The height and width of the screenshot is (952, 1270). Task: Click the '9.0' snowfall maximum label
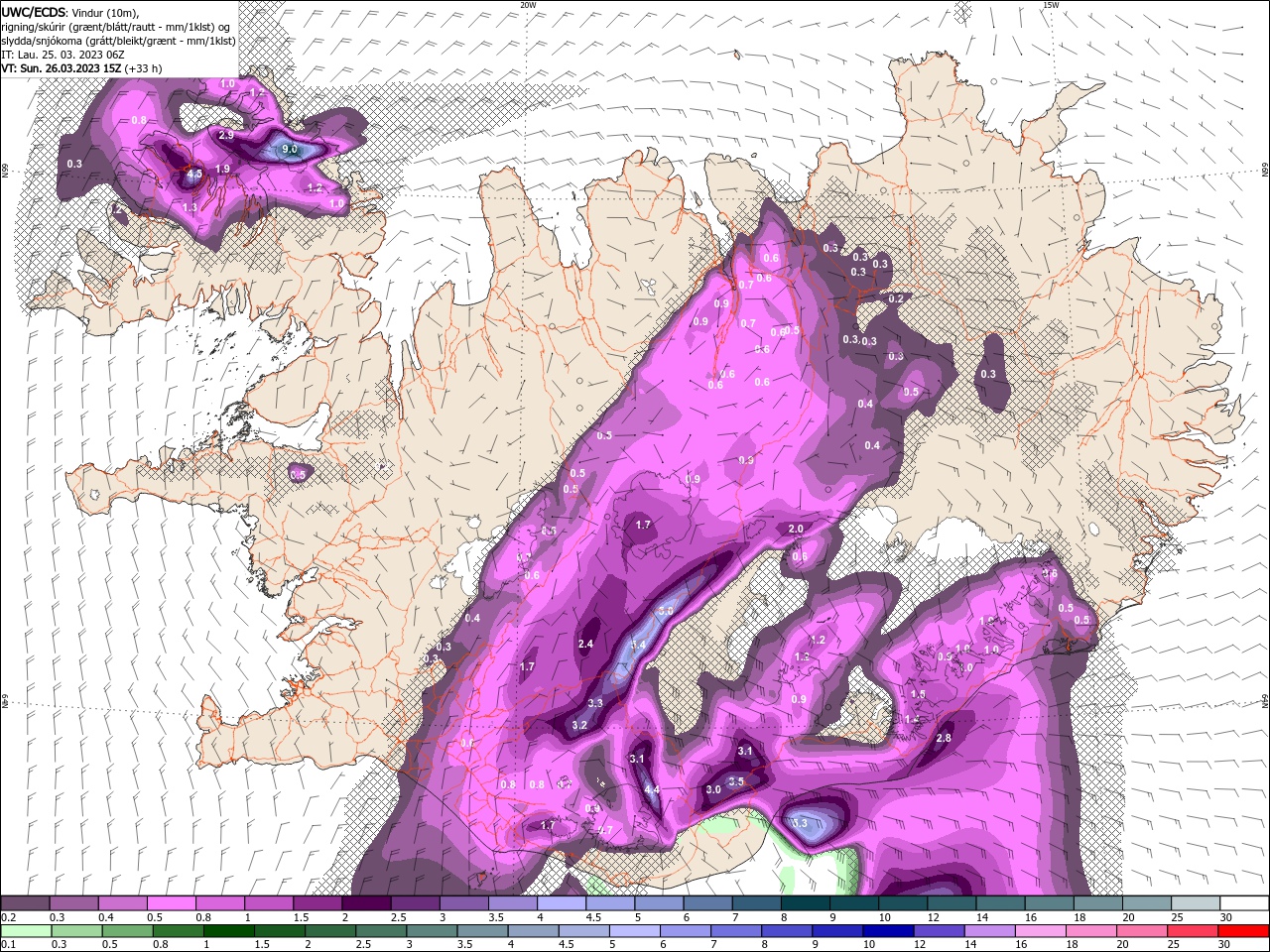click(290, 150)
